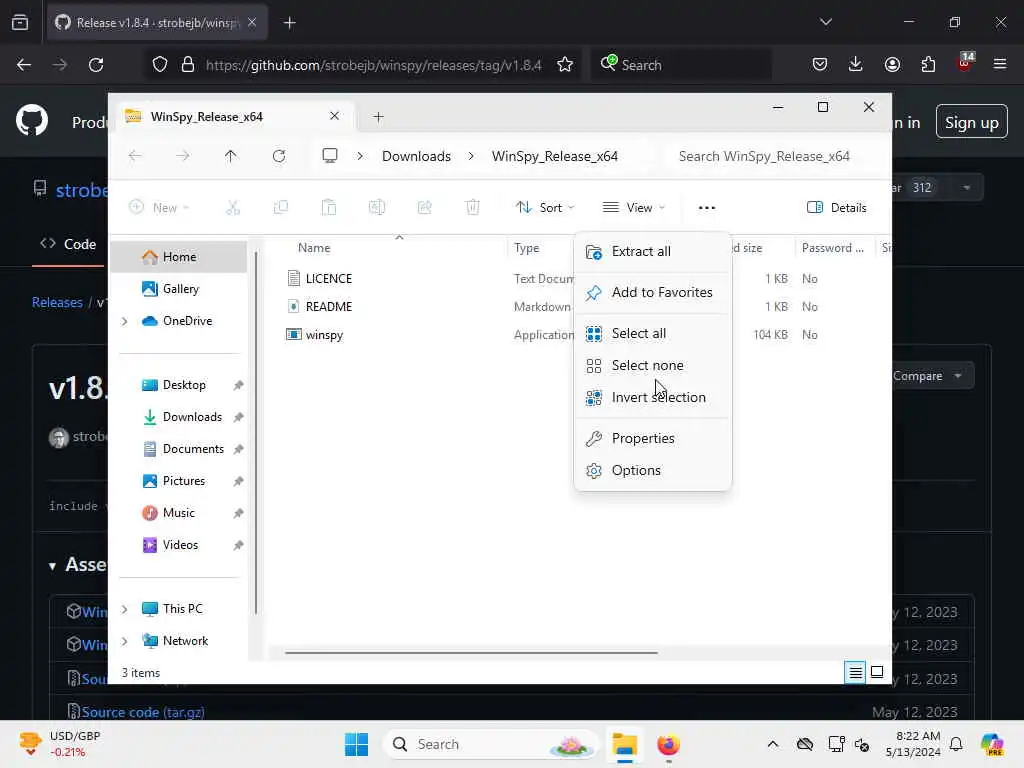
Task: Click the Password column header
Action: coord(832,248)
